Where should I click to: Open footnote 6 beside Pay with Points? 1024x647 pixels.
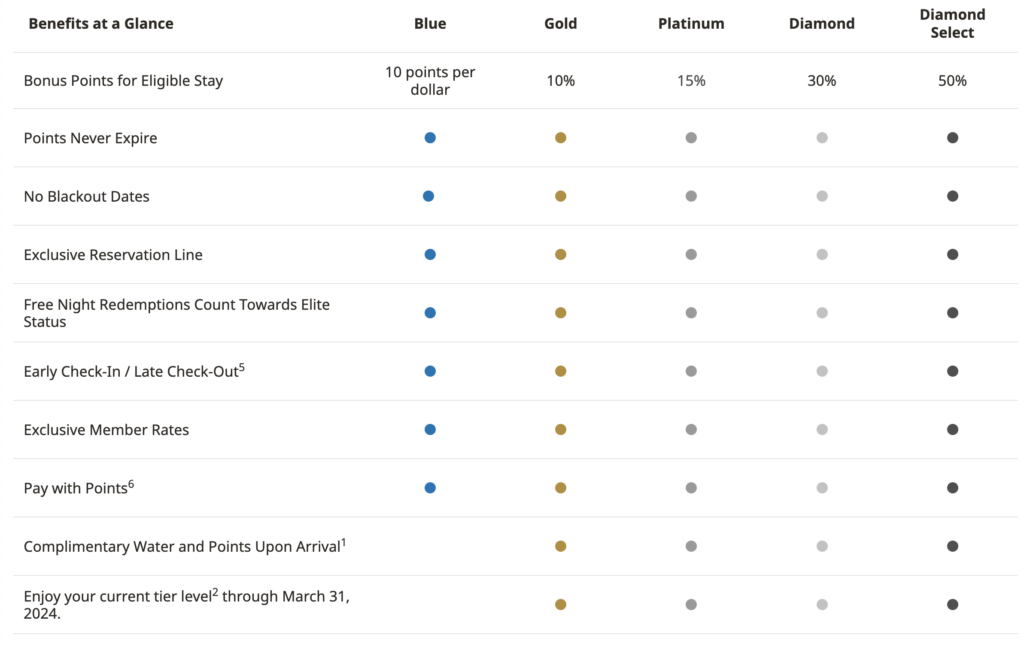pyautogui.click(x=131, y=483)
